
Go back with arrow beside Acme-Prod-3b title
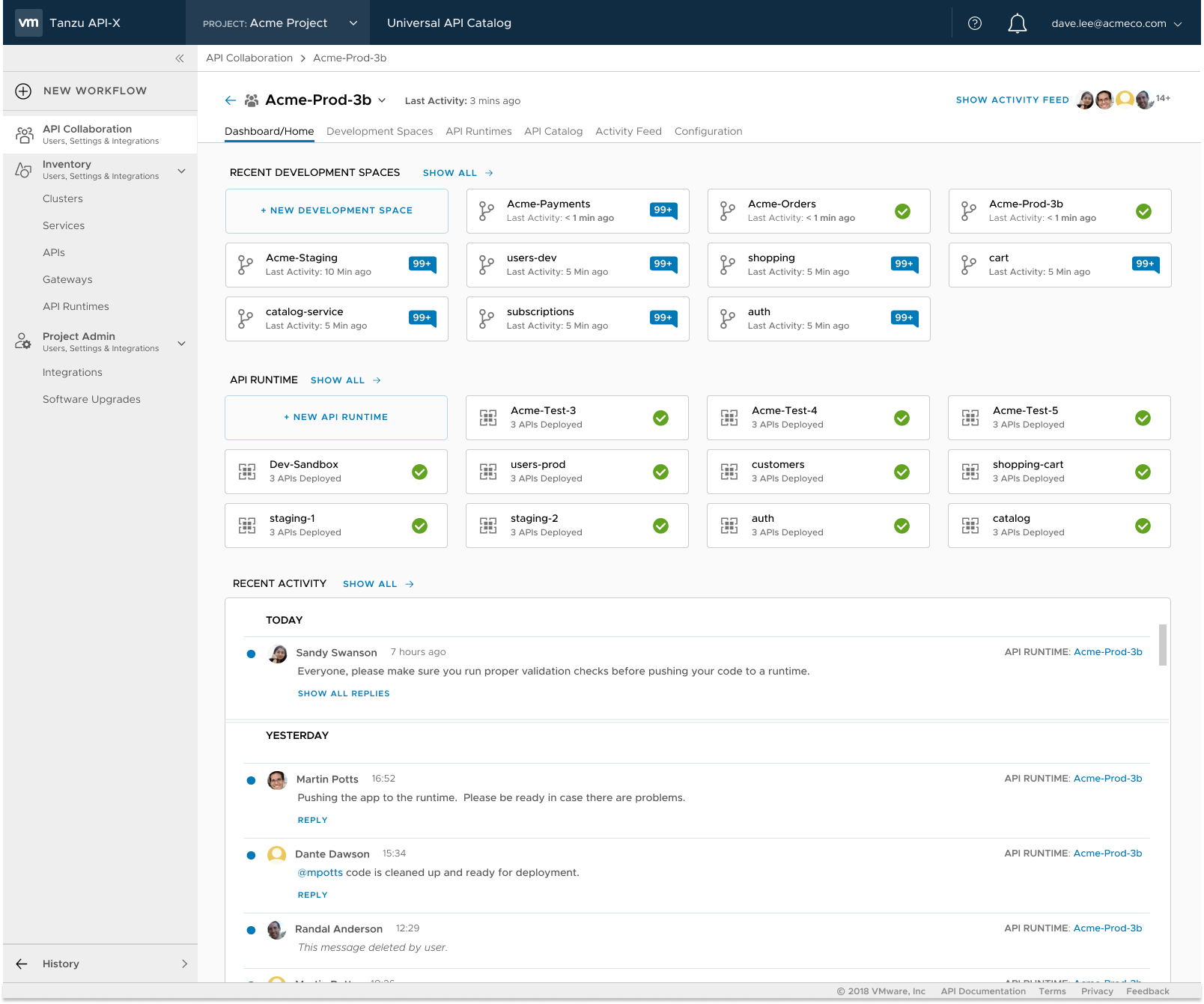point(230,100)
